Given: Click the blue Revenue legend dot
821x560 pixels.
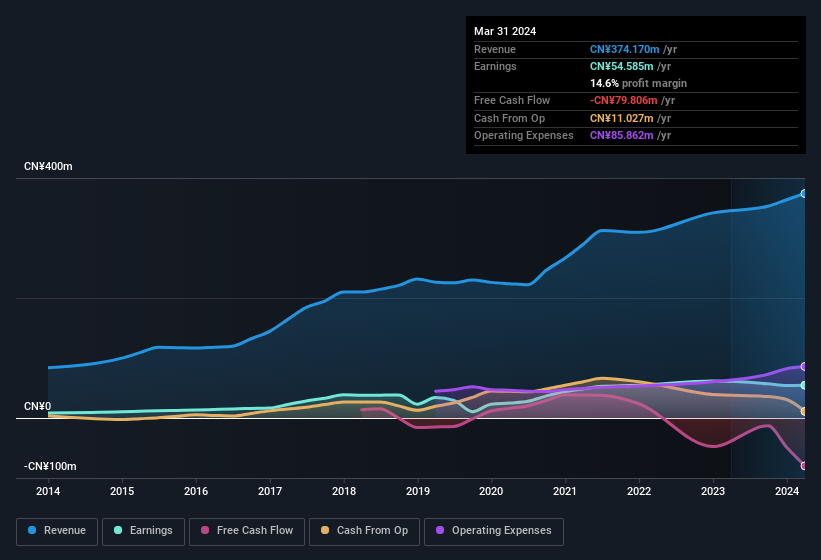Looking at the screenshot, I should (x=33, y=531).
